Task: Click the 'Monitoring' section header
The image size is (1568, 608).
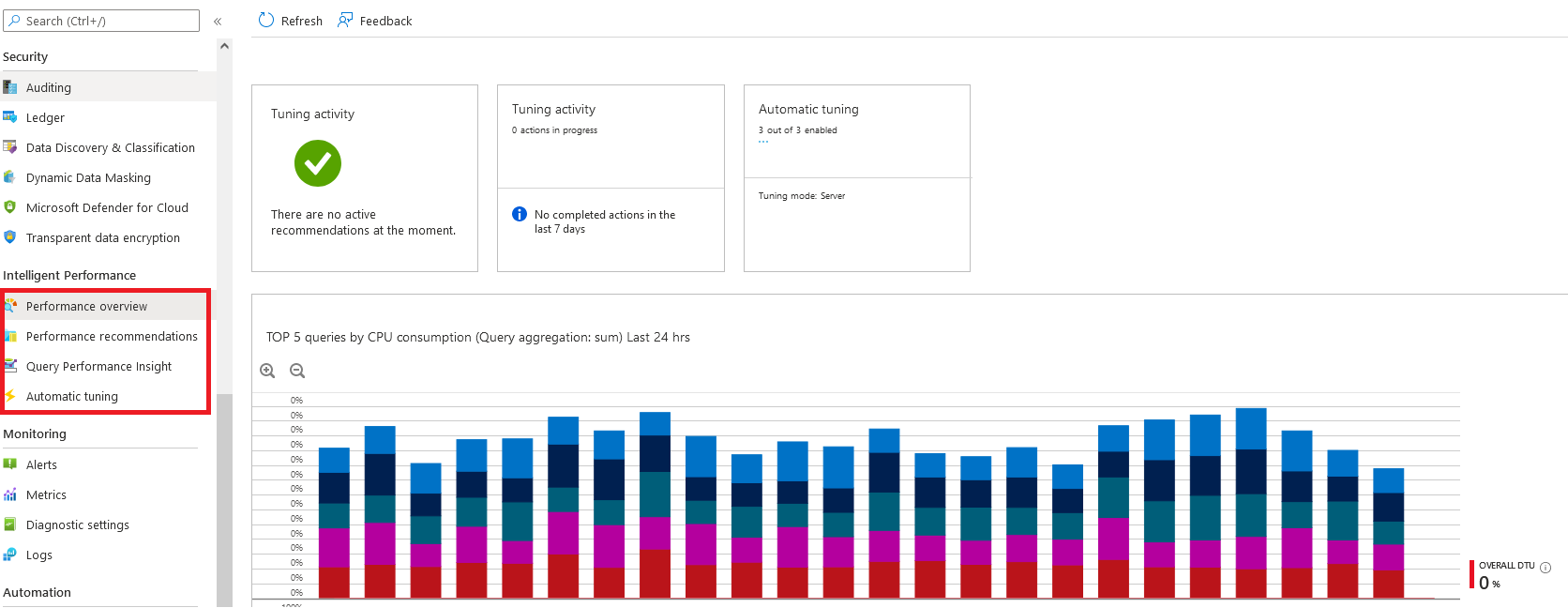Action: [35, 433]
